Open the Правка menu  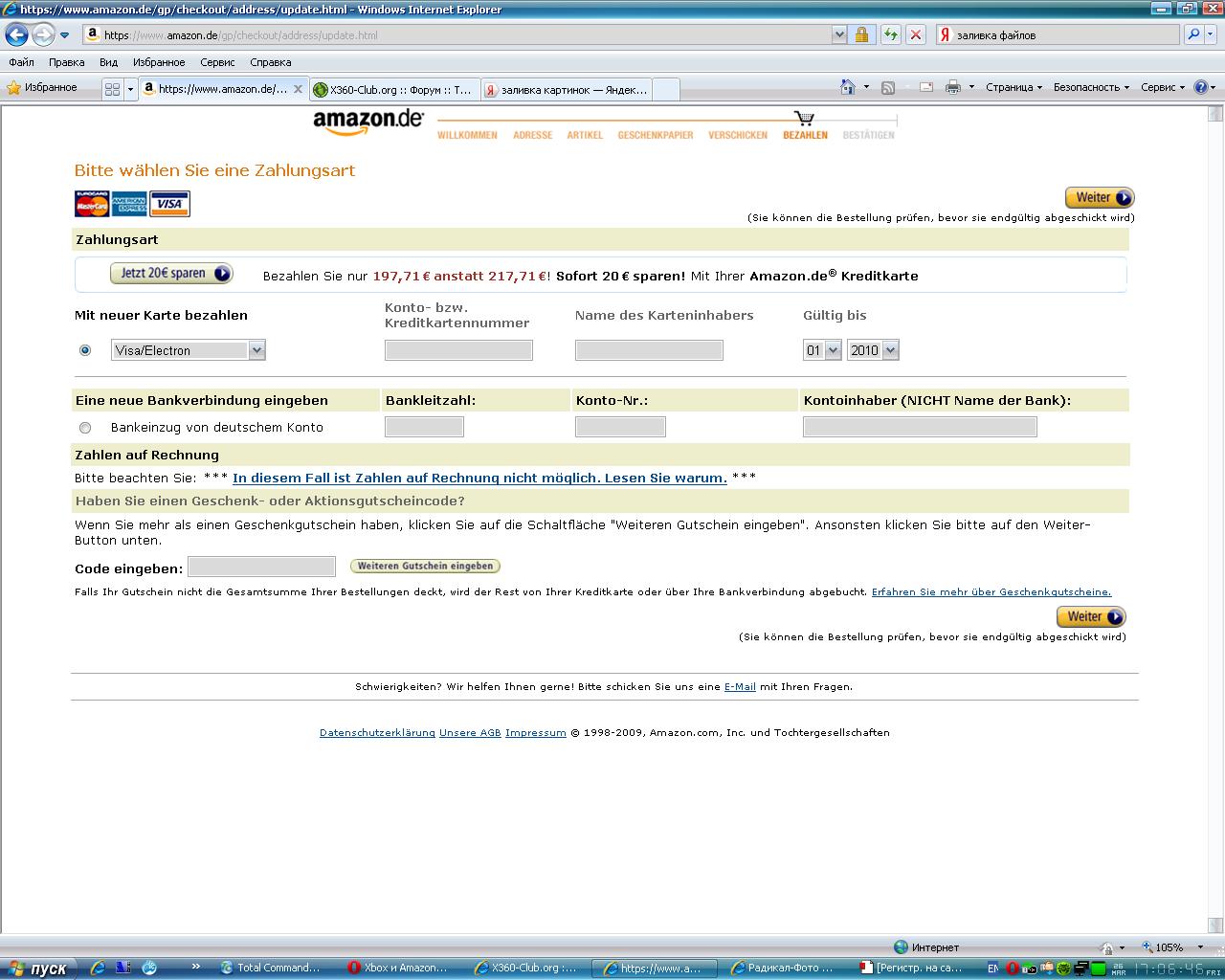(x=66, y=62)
